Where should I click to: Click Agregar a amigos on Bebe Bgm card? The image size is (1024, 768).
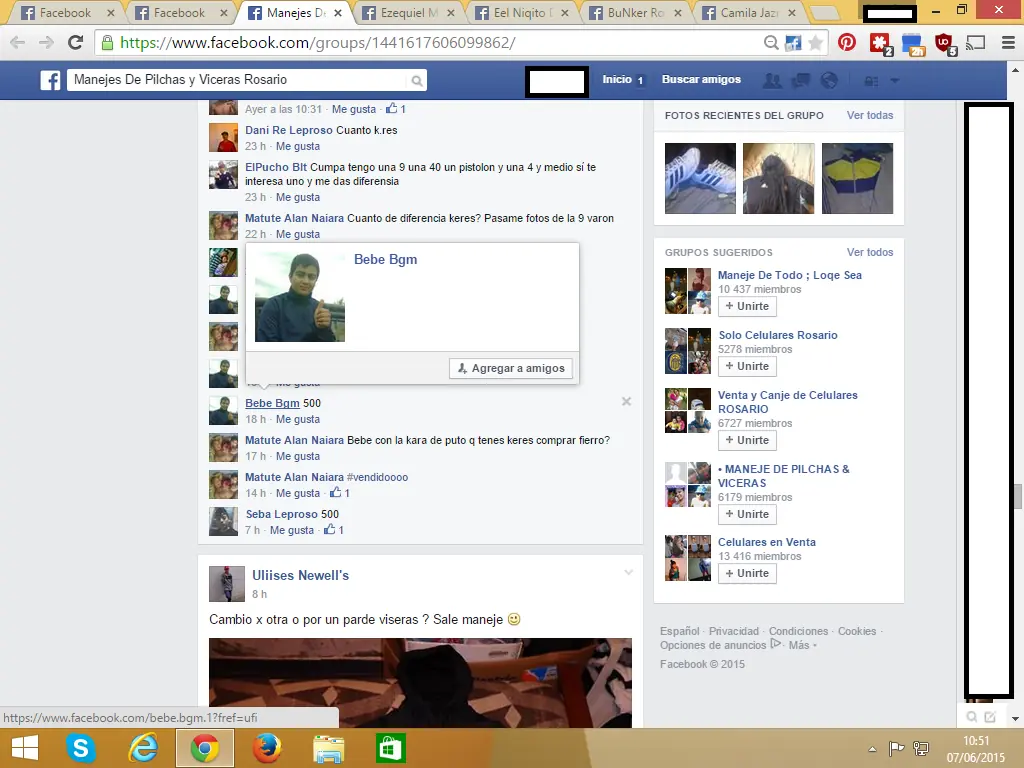pyautogui.click(x=511, y=368)
